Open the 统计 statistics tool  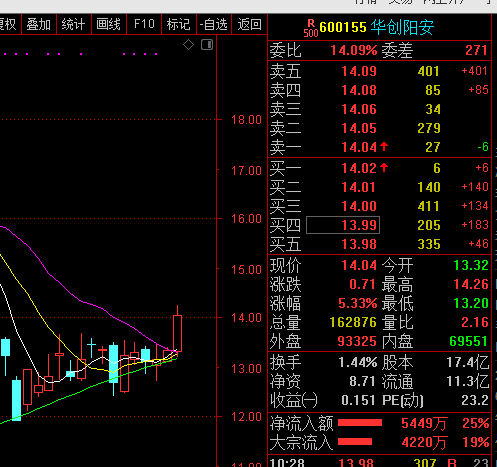(x=74, y=24)
